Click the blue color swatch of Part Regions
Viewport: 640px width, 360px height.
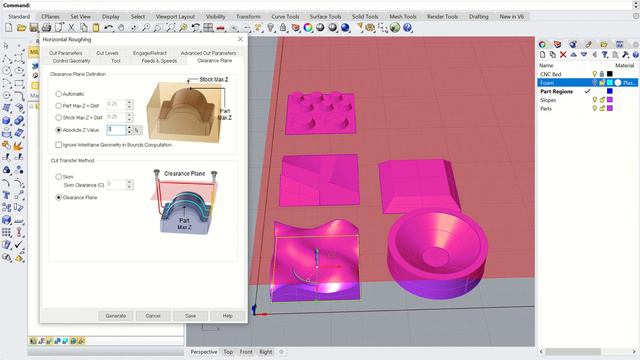click(610, 91)
